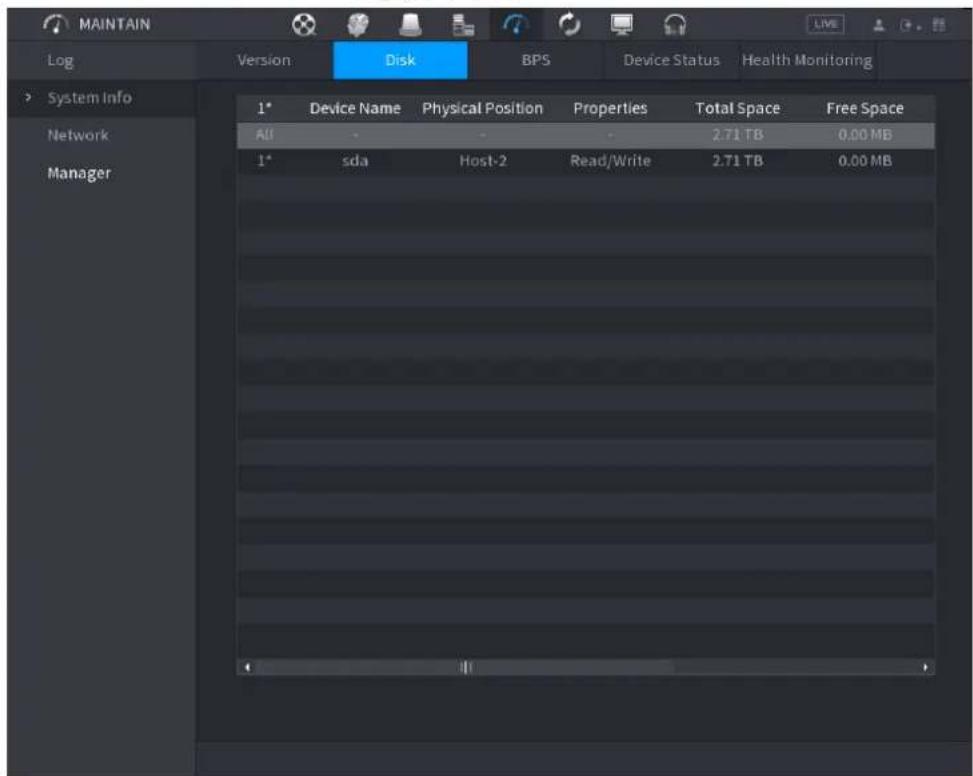This screenshot has width=973, height=776.
Task: Select the All summary row
Action: coord(585,135)
